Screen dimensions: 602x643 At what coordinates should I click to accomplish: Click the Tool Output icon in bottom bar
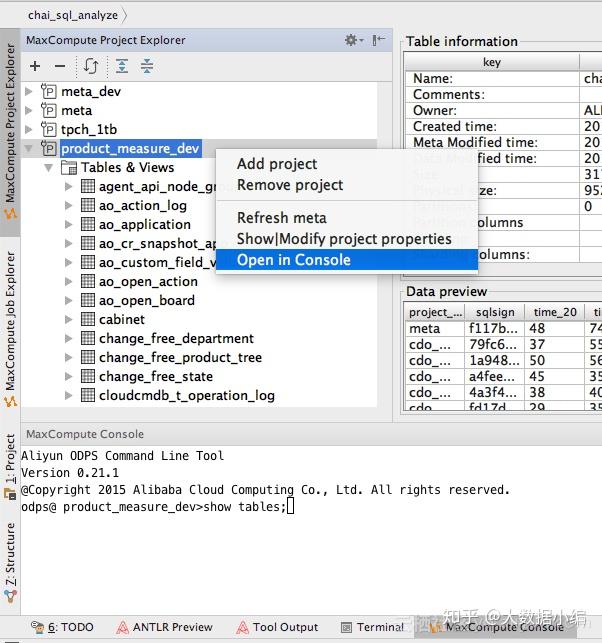pos(242,627)
